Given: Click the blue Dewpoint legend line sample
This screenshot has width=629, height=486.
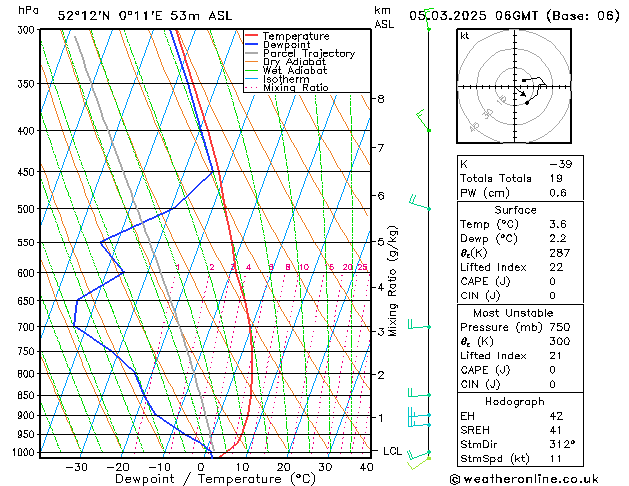Looking at the screenshot, I should [x=252, y=44].
